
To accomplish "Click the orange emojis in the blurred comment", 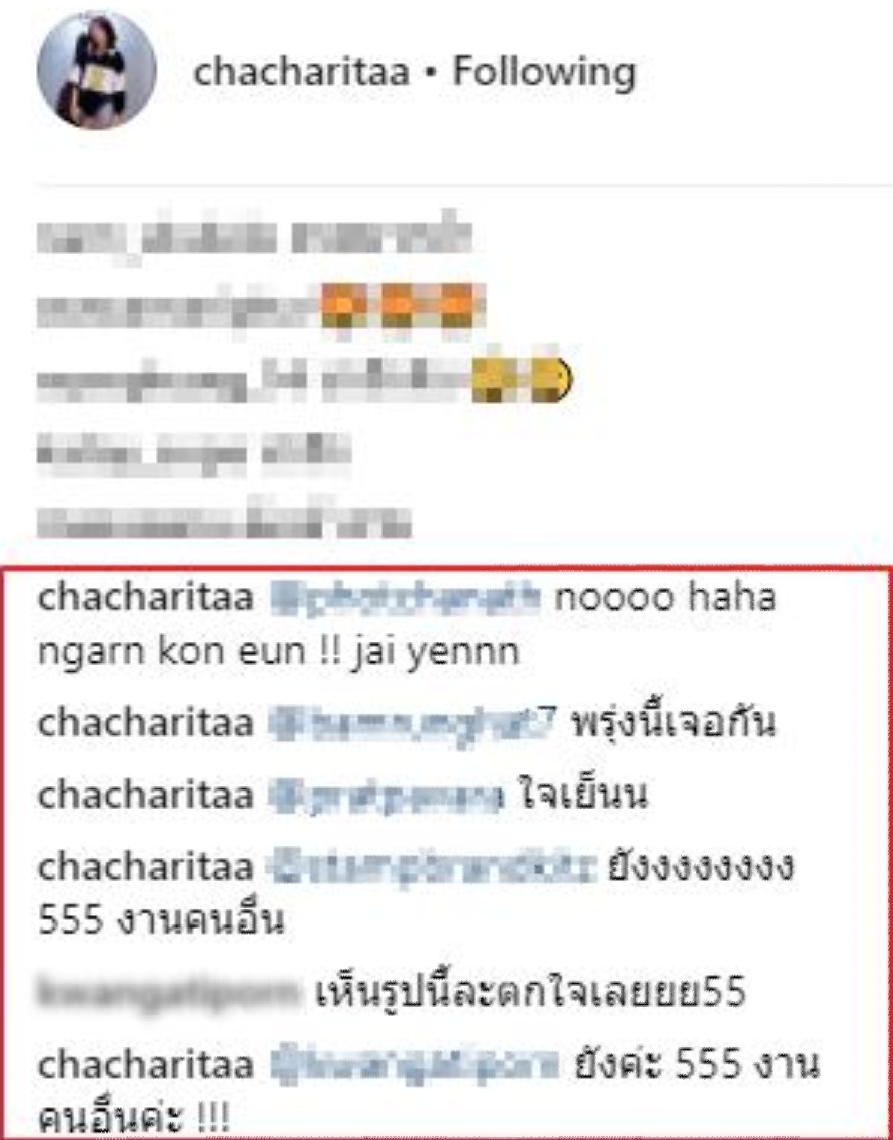I will (404, 307).
